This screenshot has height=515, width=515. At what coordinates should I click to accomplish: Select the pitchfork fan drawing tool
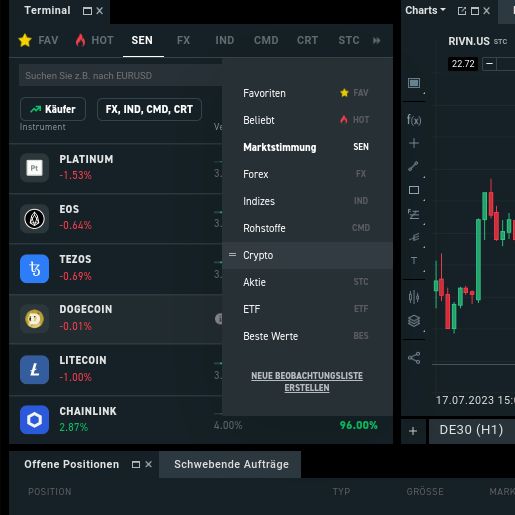point(414,237)
